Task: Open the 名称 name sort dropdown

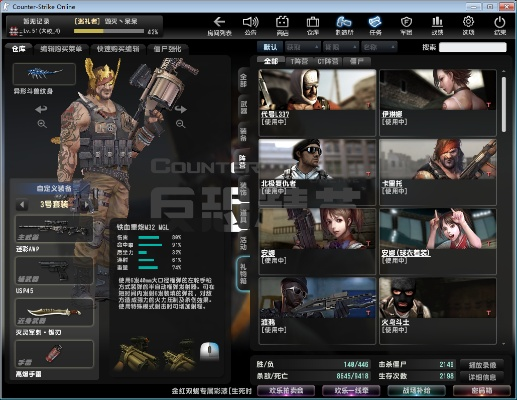Action: click(379, 47)
